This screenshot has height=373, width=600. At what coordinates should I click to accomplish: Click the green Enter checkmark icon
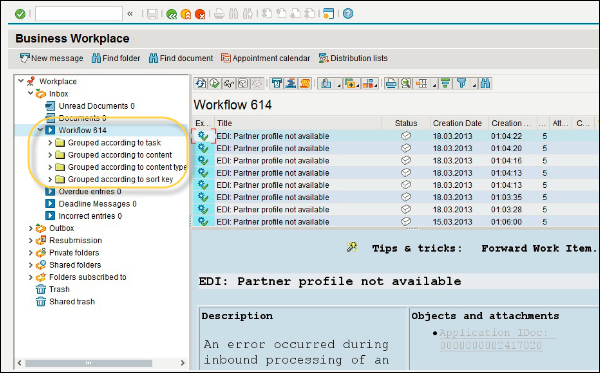pyautogui.click(x=20, y=14)
